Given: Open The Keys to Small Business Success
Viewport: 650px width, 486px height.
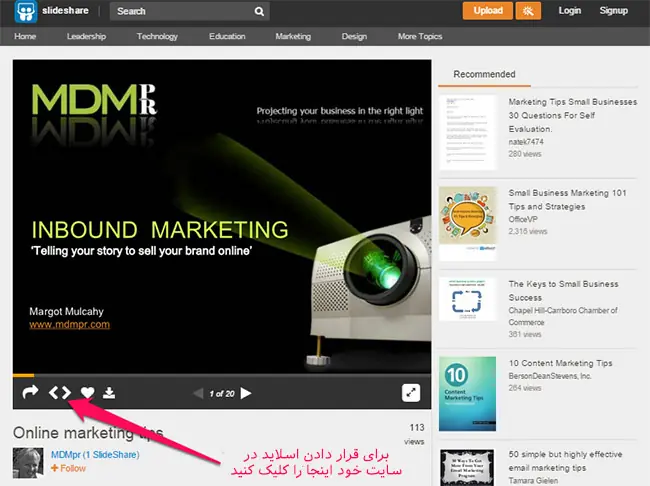Looking at the screenshot, I should [563, 291].
